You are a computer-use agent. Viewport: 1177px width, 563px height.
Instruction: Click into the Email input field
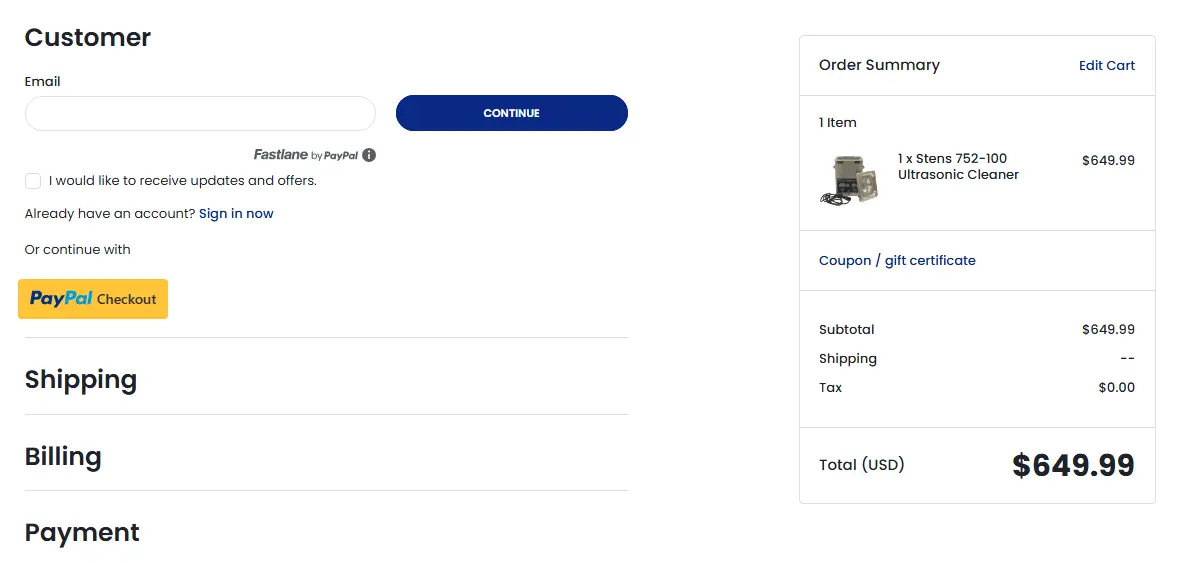click(200, 113)
